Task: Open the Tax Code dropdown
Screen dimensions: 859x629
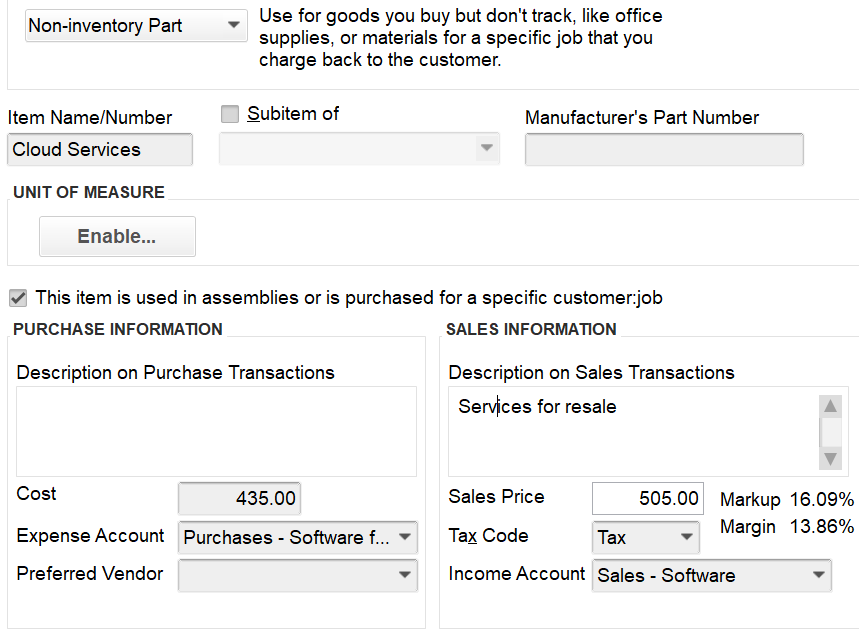Action: click(x=686, y=537)
